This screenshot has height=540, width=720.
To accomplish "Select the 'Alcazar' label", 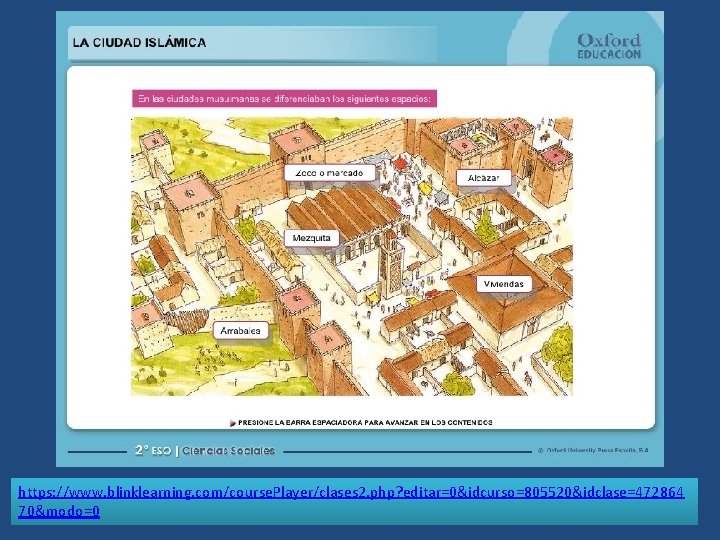I will click(484, 178).
